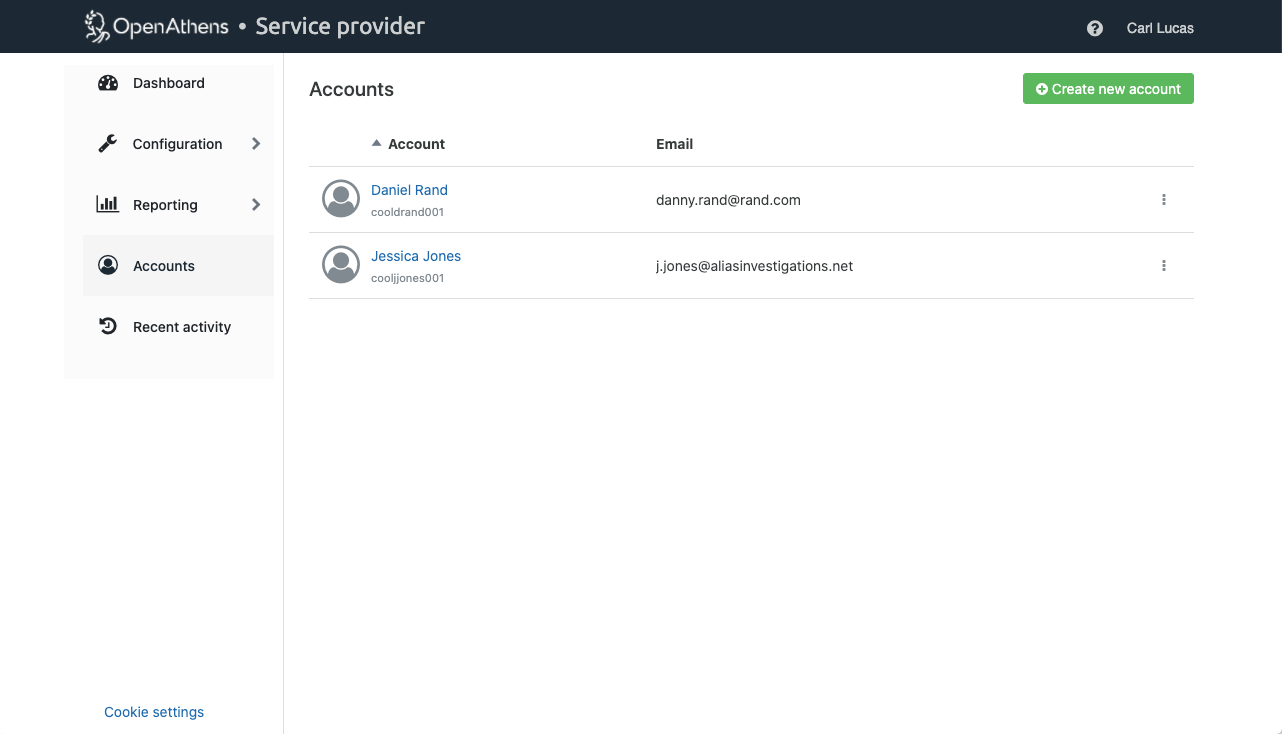Image resolution: width=1282 pixels, height=734 pixels.
Task: Open the options menu for Daniel Rand
Action: 1164,200
